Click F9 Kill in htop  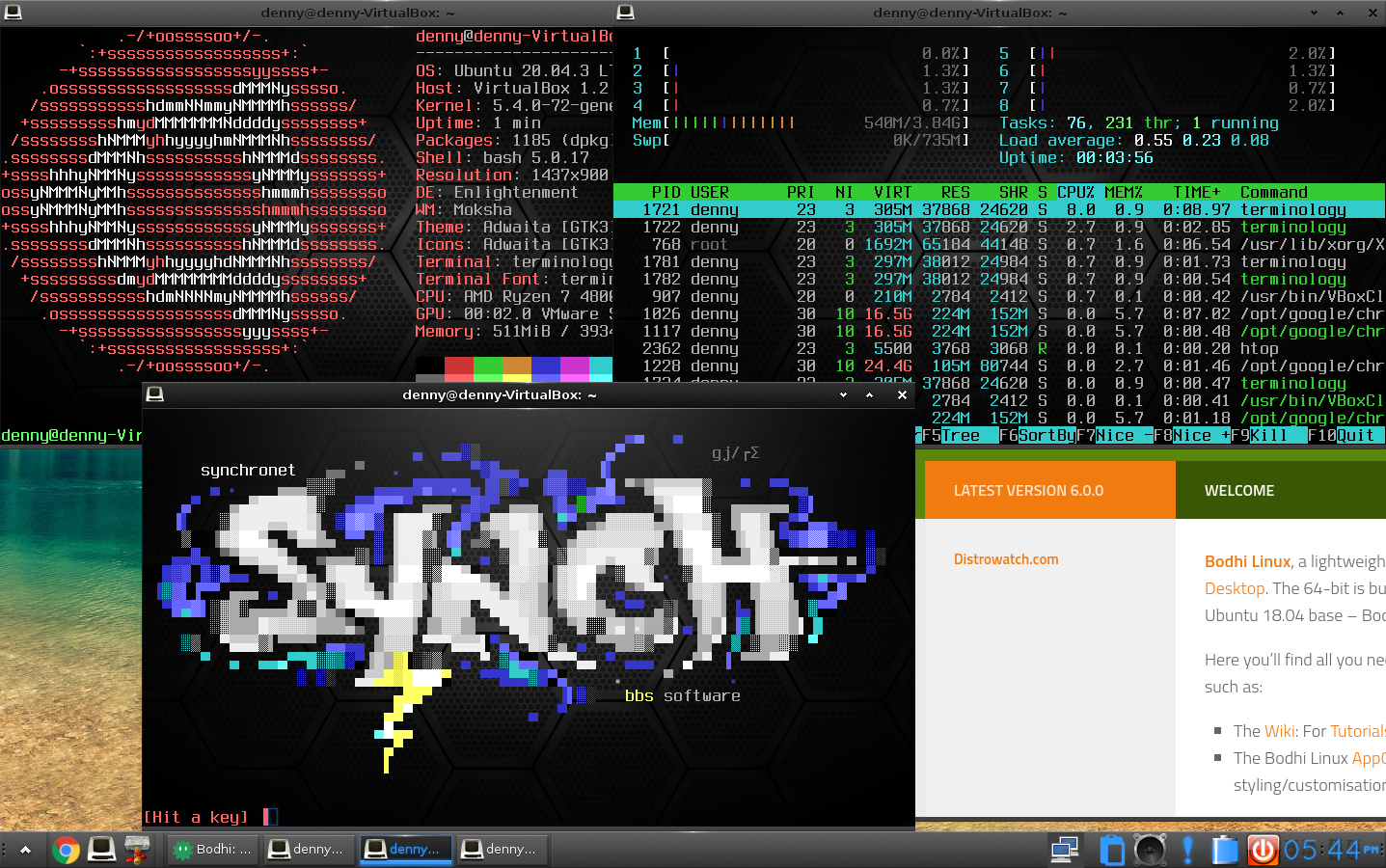tap(1268, 436)
